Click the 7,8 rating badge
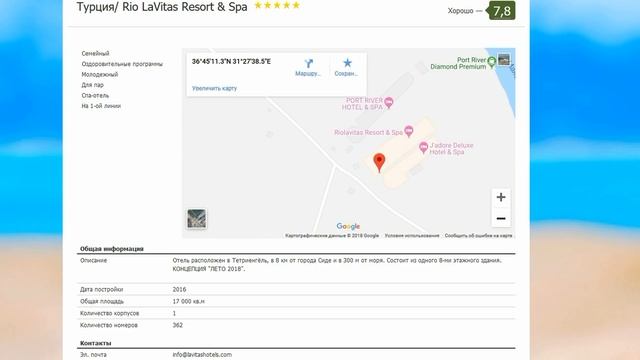 point(502,11)
